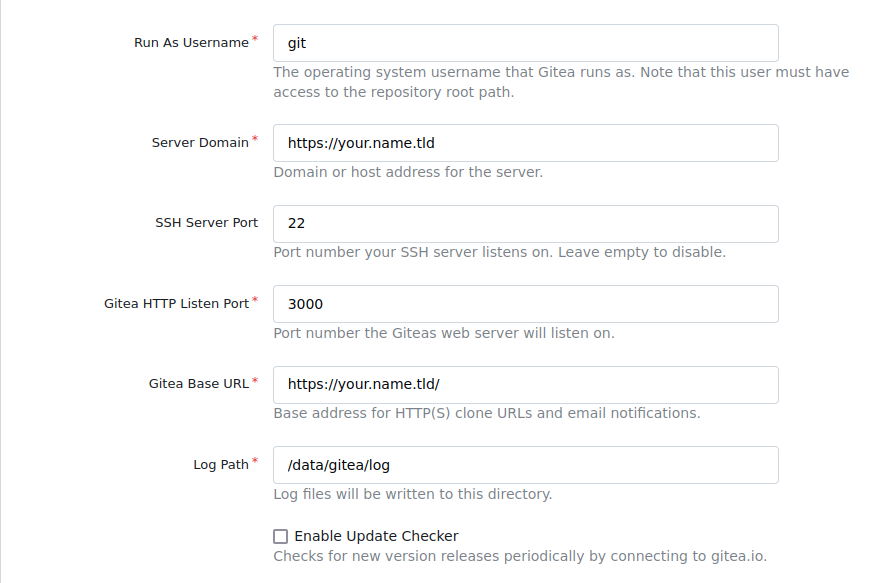The width and height of the screenshot is (873, 583).
Task: Select the SSH Server Port field showing 22
Action: (x=526, y=224)
